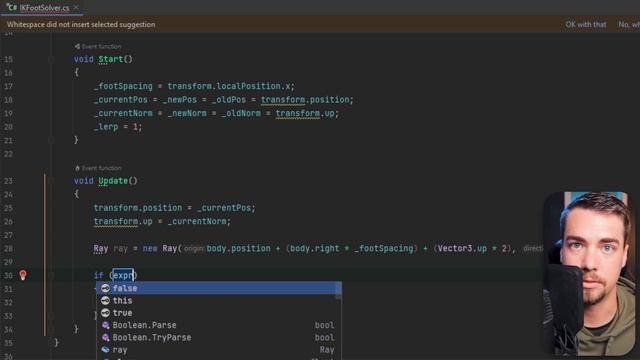The height and width of the screenshot is (360, 640).
Task: Select 'true' in completion list
Action: [x=219, y=313]
